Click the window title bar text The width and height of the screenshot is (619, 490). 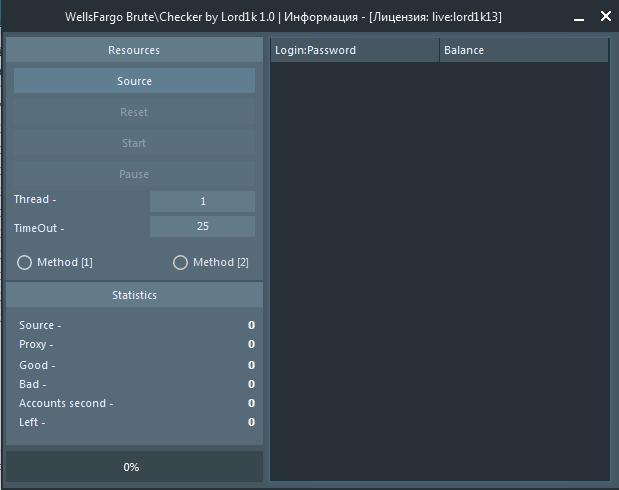click(283, 17)
